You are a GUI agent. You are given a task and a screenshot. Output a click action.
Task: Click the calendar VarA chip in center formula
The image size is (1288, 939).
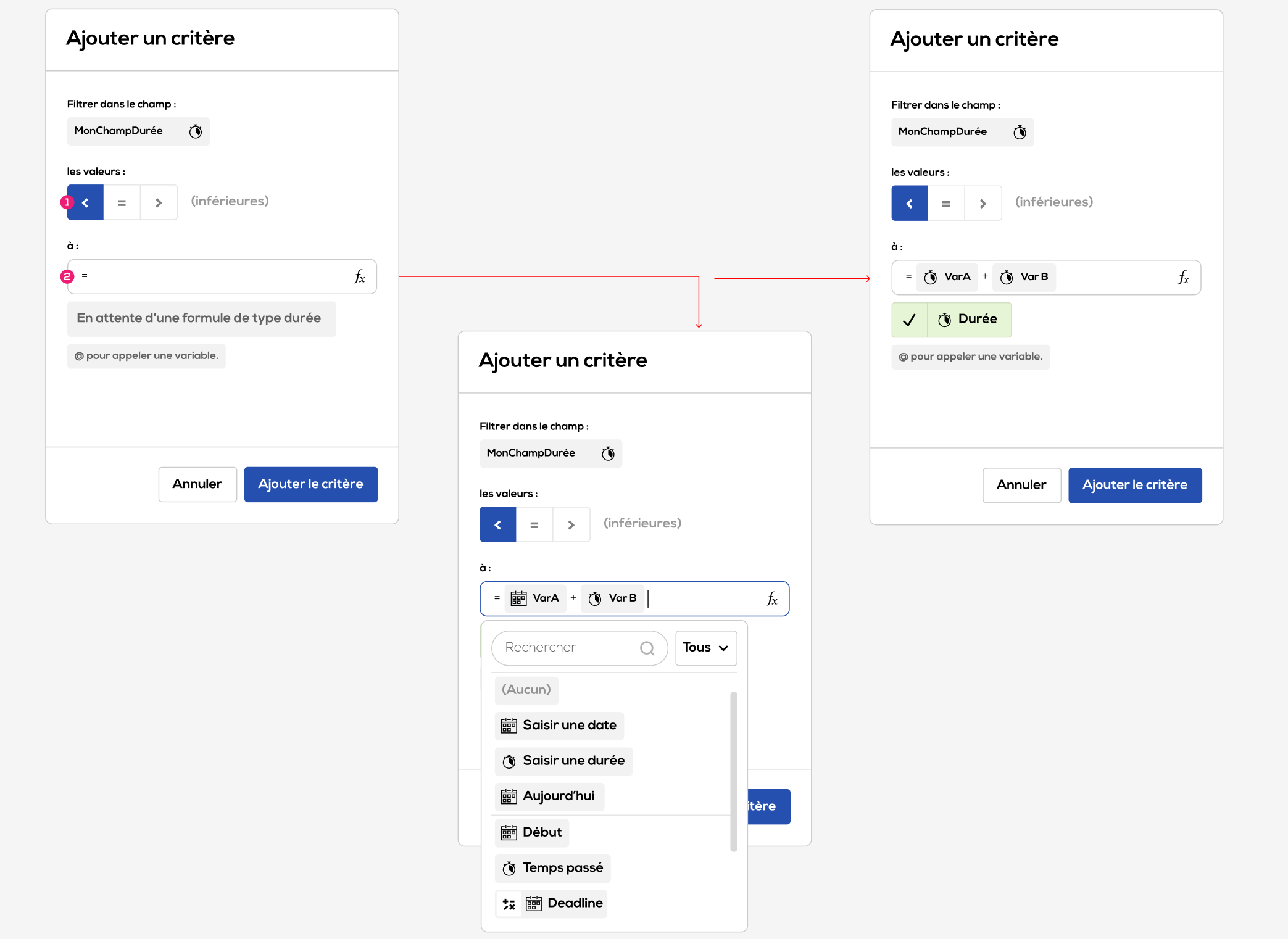tap(535, 598)
